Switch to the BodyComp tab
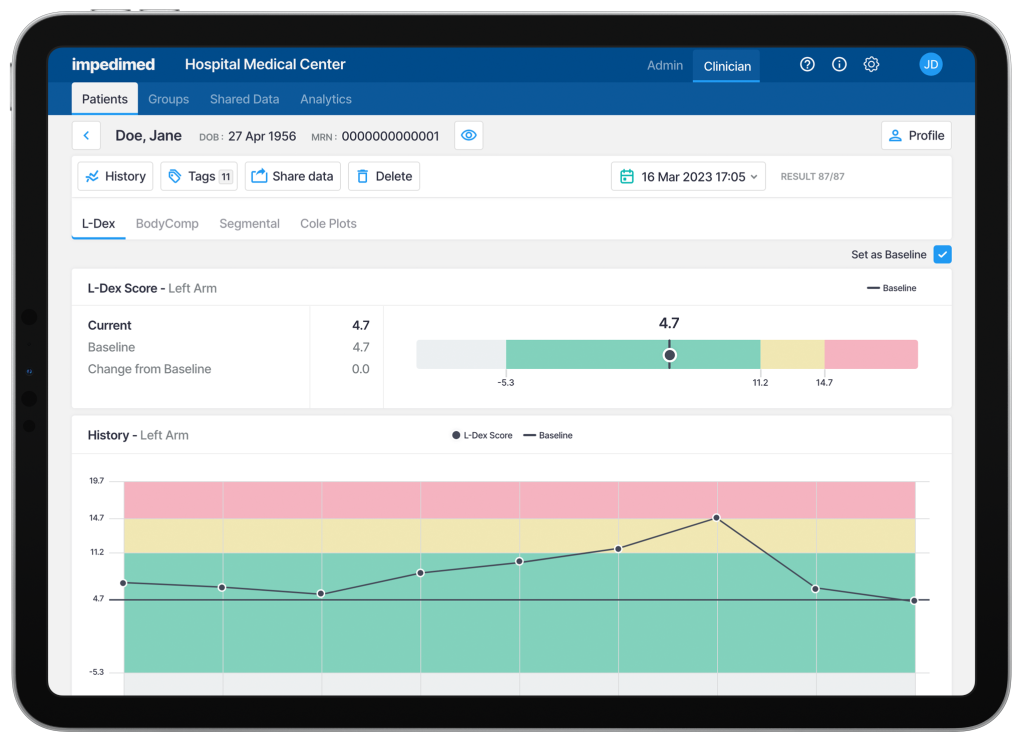Image resolution: width=1024 pixels, height=744 pixels. 167,224
